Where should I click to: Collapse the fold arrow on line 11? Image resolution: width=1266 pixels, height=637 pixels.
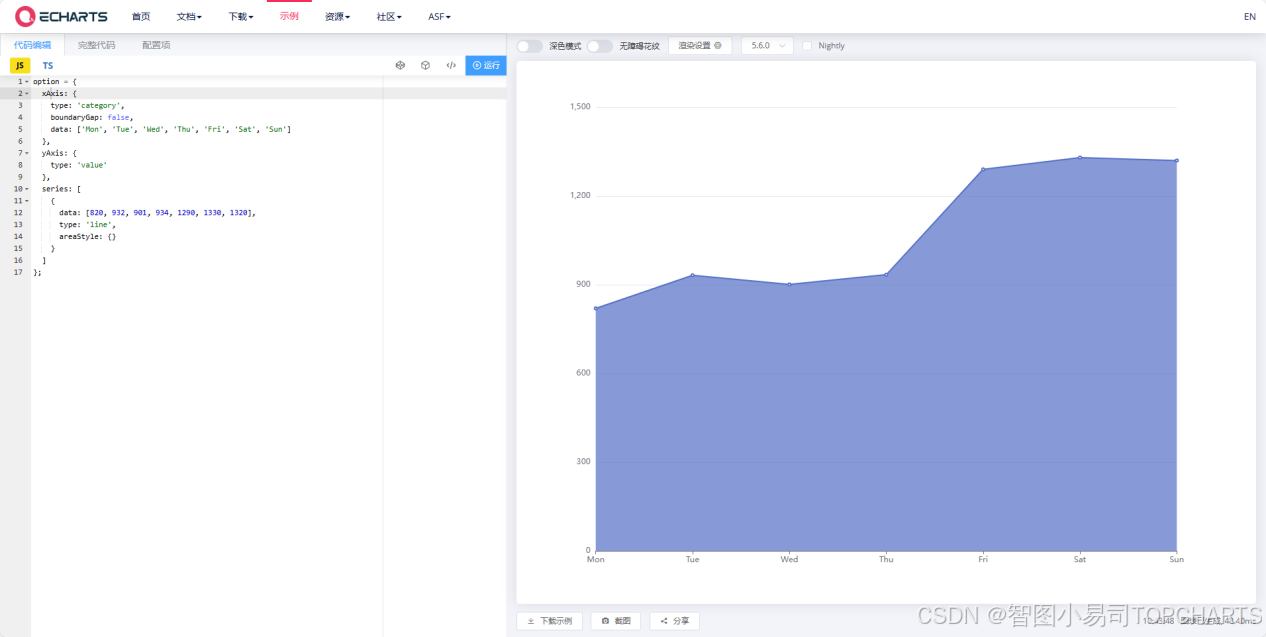coord(27,201)
